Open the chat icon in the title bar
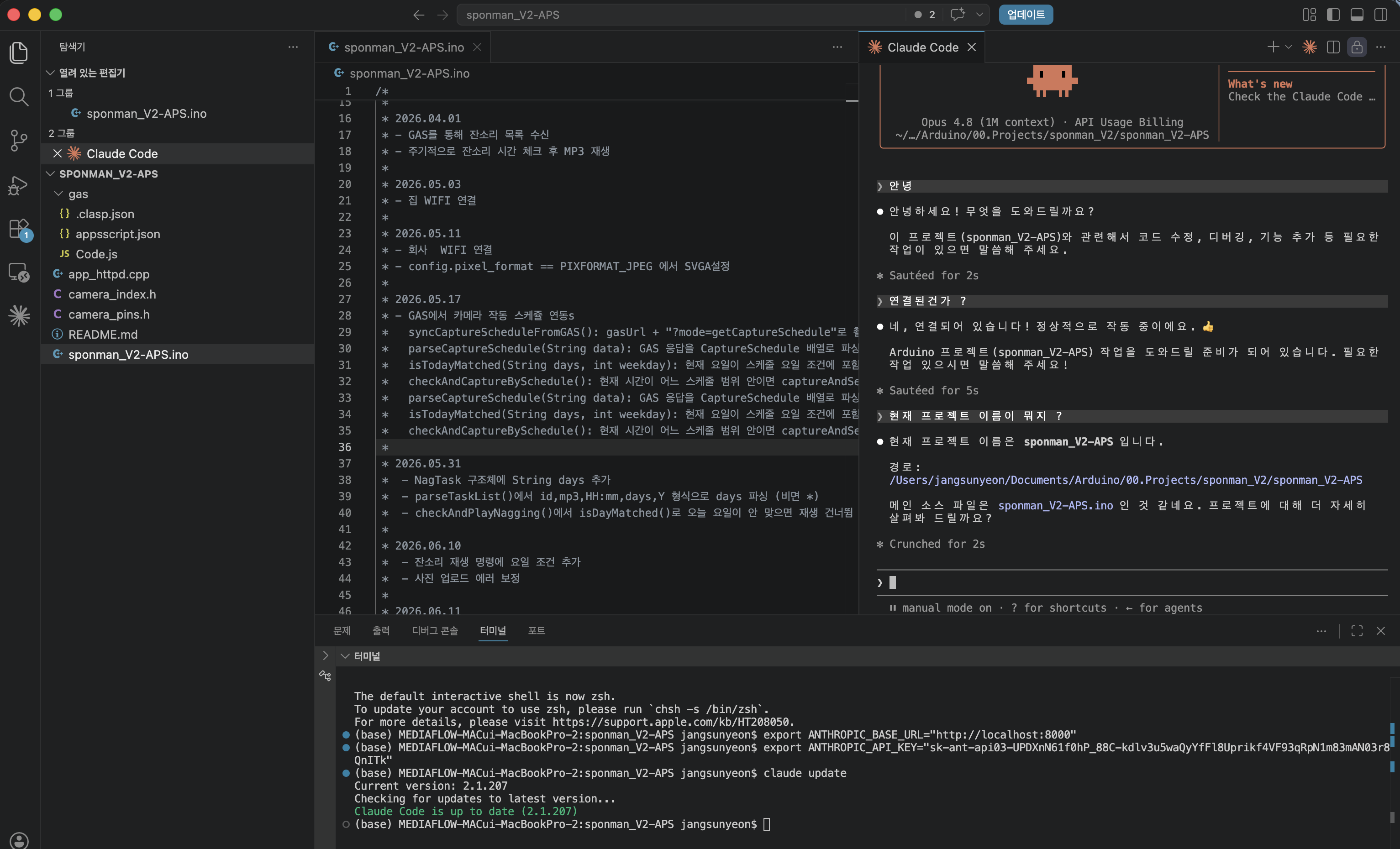 click(958, 15)
